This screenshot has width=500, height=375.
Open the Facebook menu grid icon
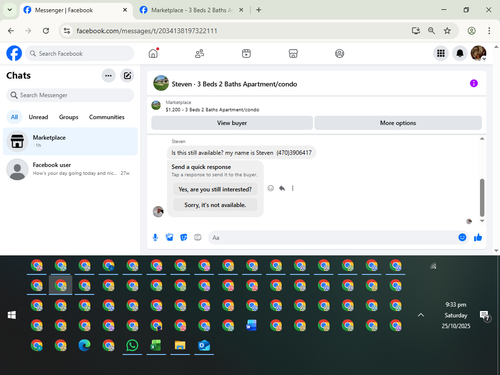pyautogui.click(x=441, y=53)
